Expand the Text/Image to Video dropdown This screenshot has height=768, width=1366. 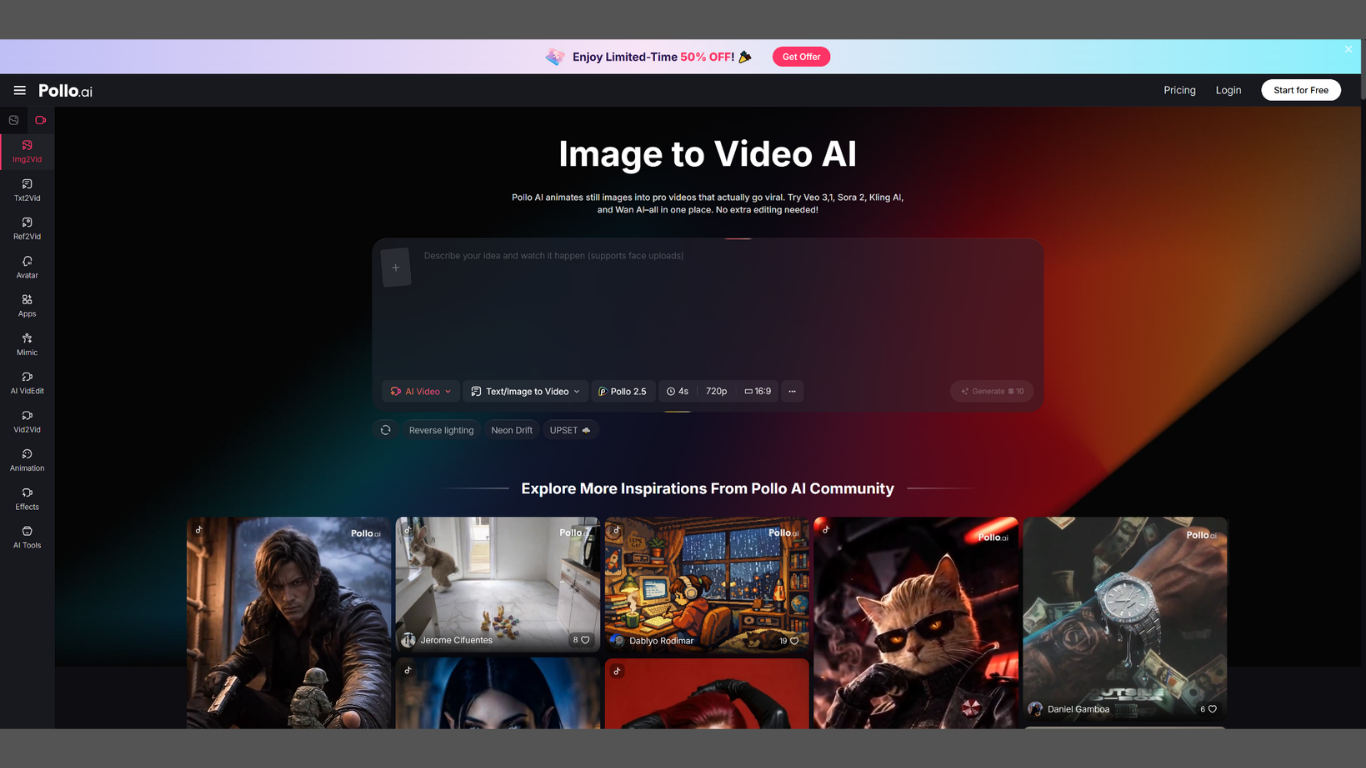pyautogui.click(x=526, y=391)
